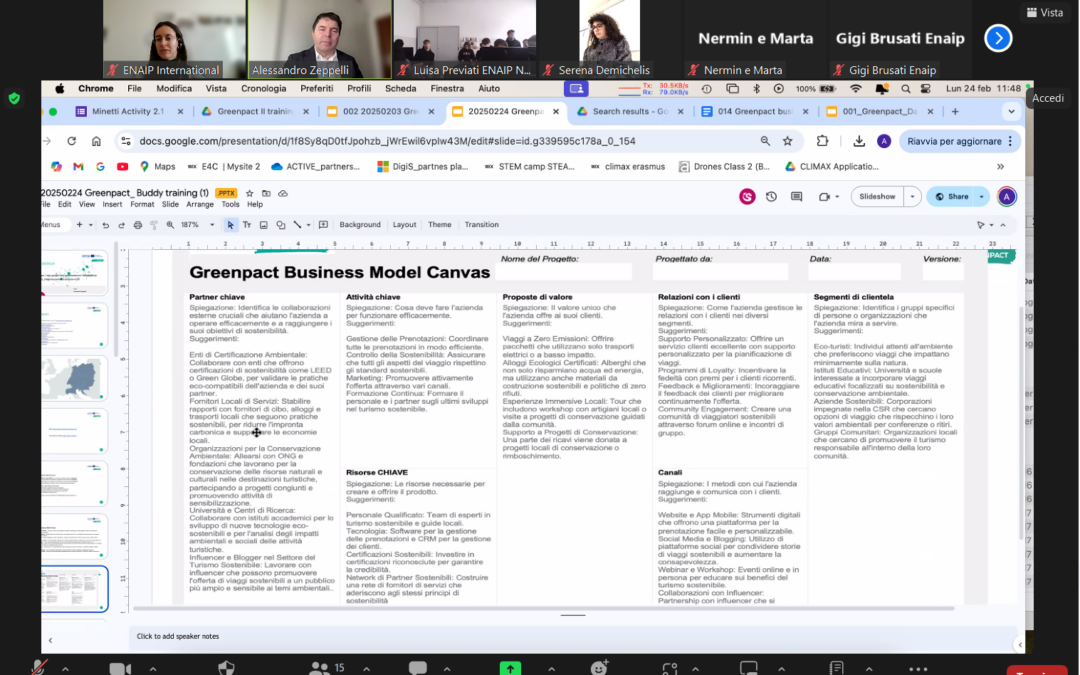Open the Zoom chat bubble

[417, 667]
